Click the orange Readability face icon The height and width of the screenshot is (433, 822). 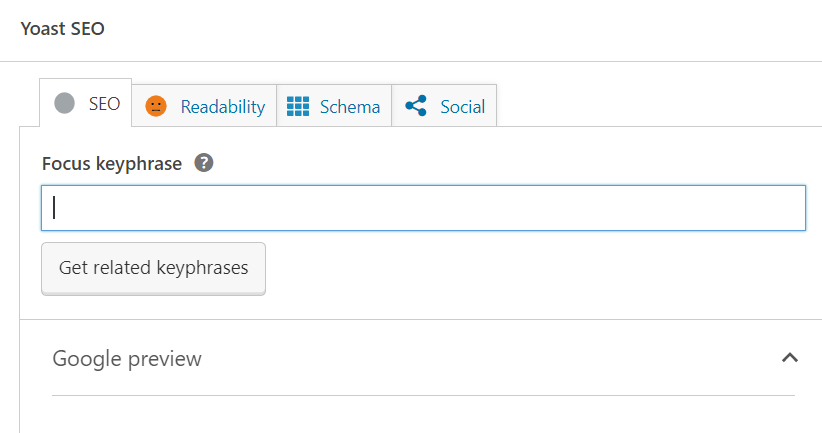pos(155,106)
